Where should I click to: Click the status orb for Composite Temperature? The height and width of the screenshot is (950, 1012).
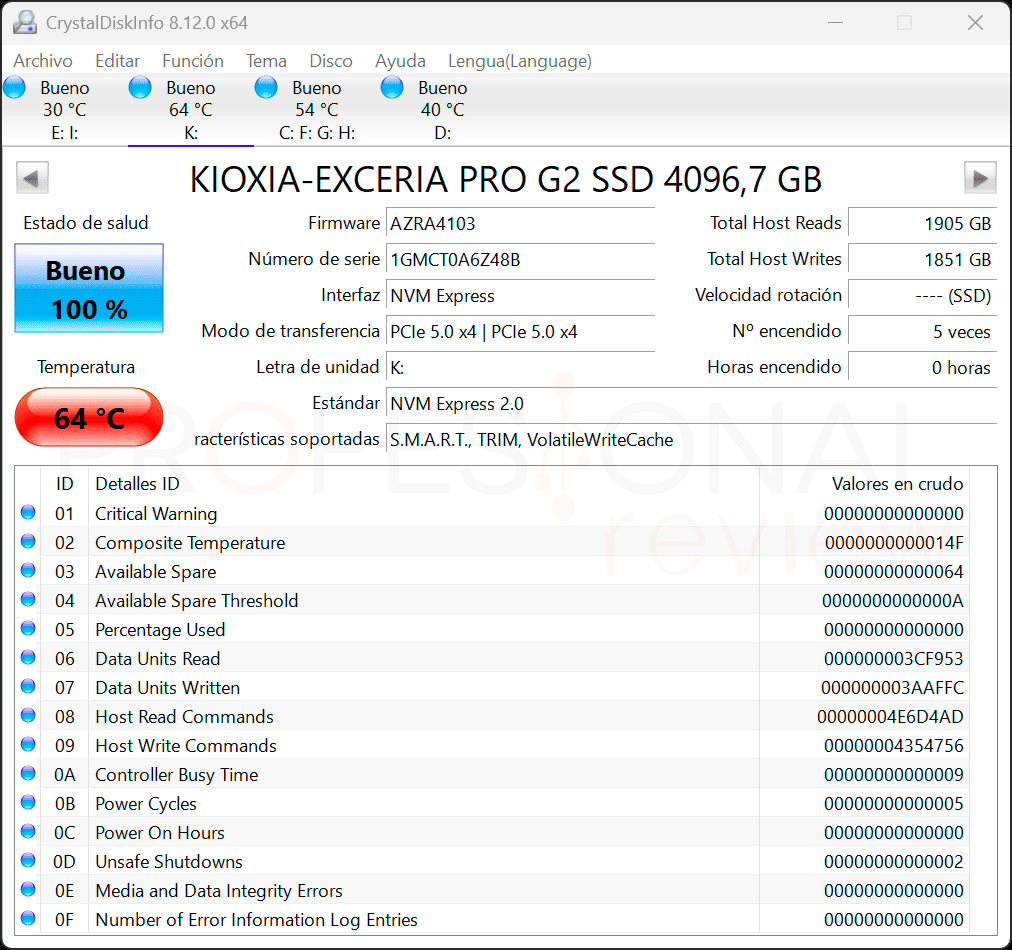(x=28, y=541)
